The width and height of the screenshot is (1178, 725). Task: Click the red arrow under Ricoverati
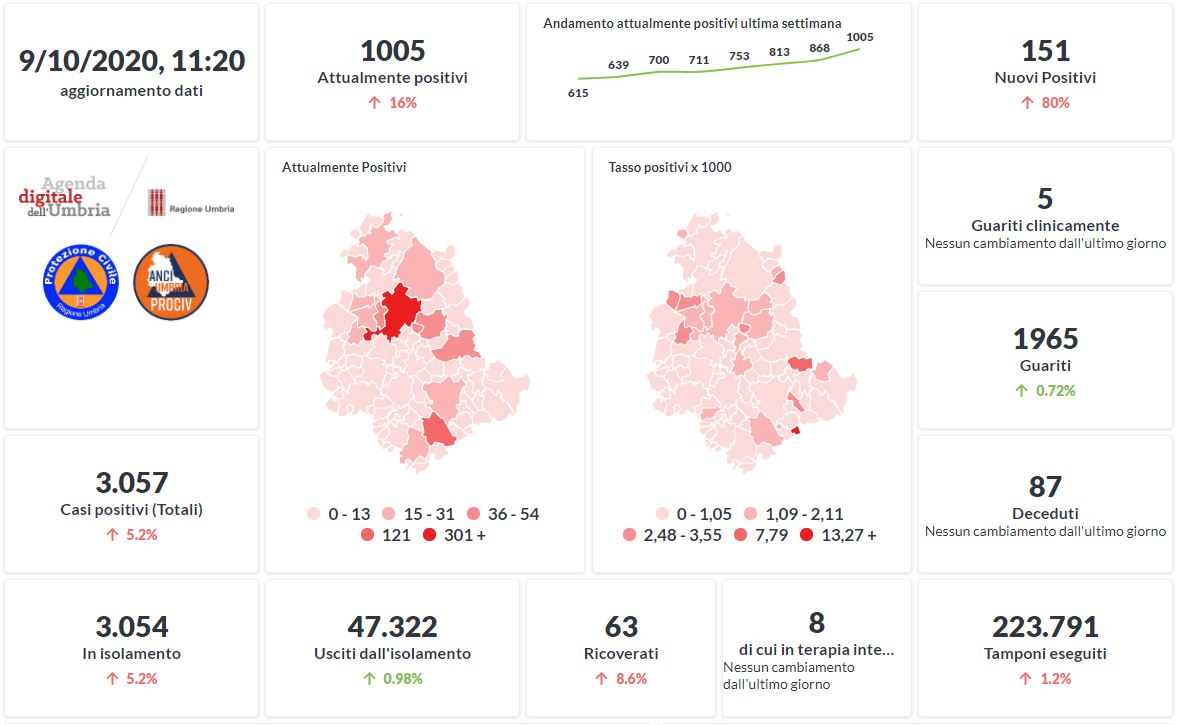pyautogui.click(x=601, y=679)
